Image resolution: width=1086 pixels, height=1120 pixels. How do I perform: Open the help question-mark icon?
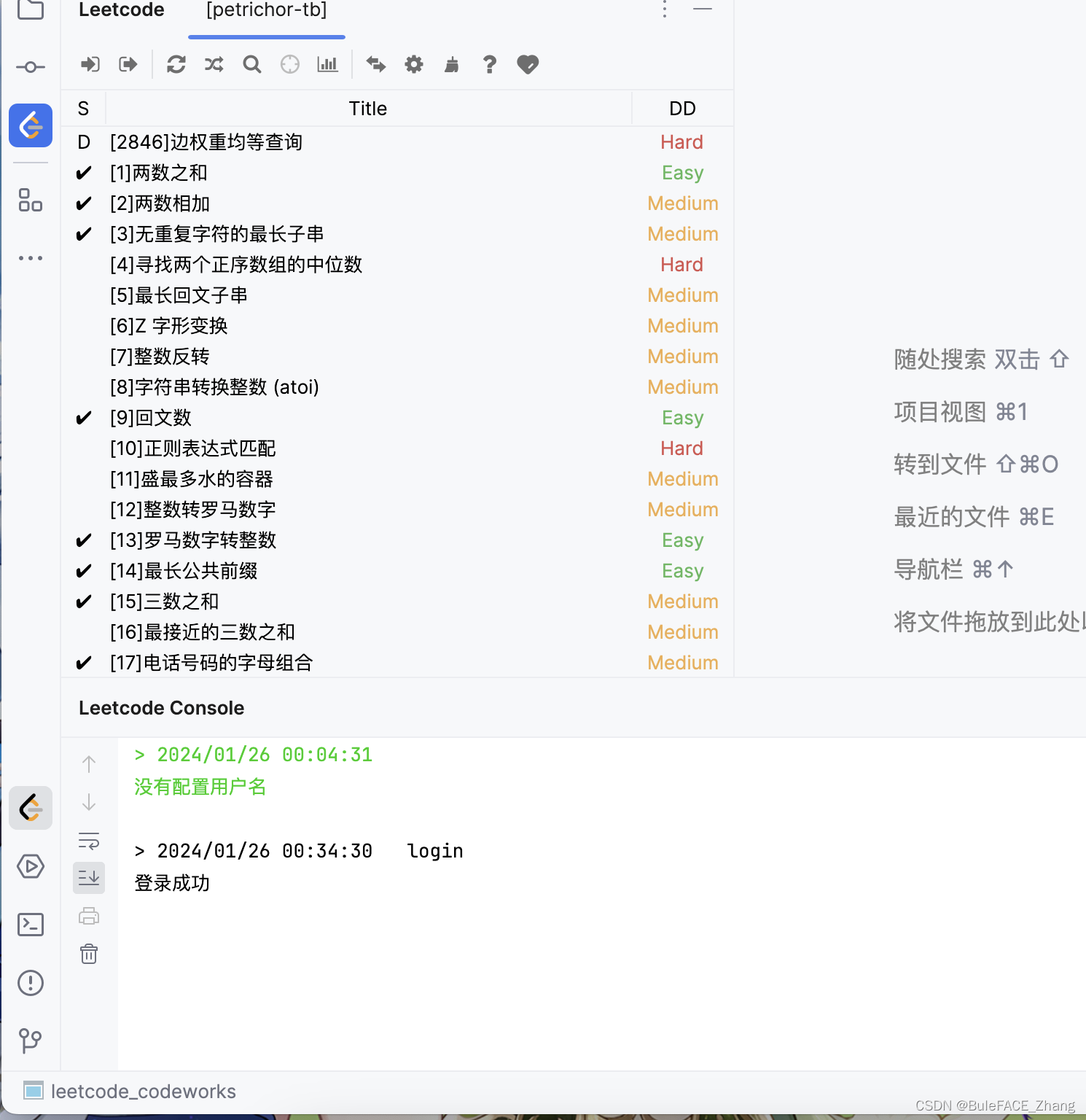click(x=490, y=64)
